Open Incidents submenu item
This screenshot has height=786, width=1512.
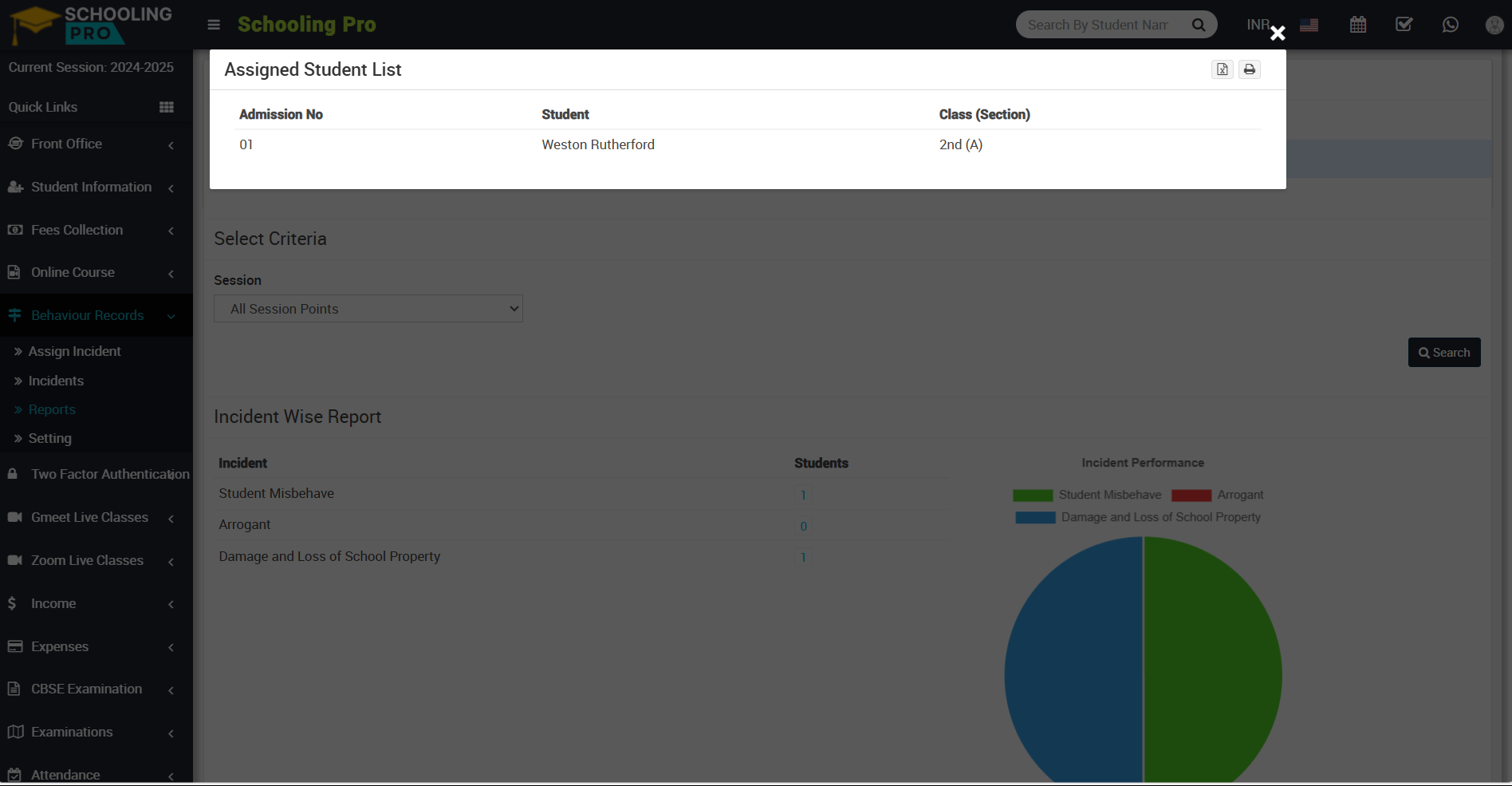click(x=56, y=381)
